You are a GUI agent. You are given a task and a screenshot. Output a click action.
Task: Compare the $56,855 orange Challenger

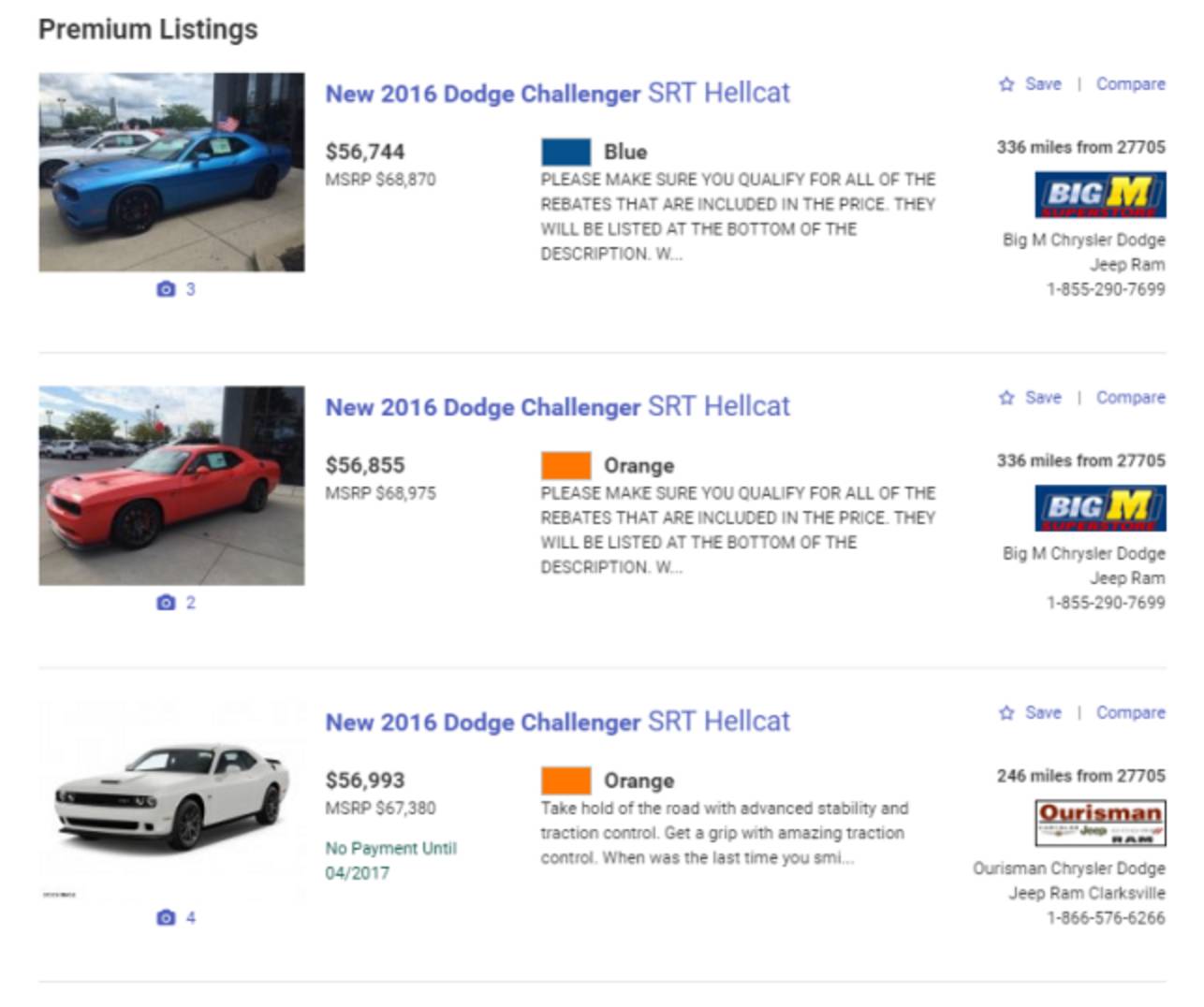1130,398
